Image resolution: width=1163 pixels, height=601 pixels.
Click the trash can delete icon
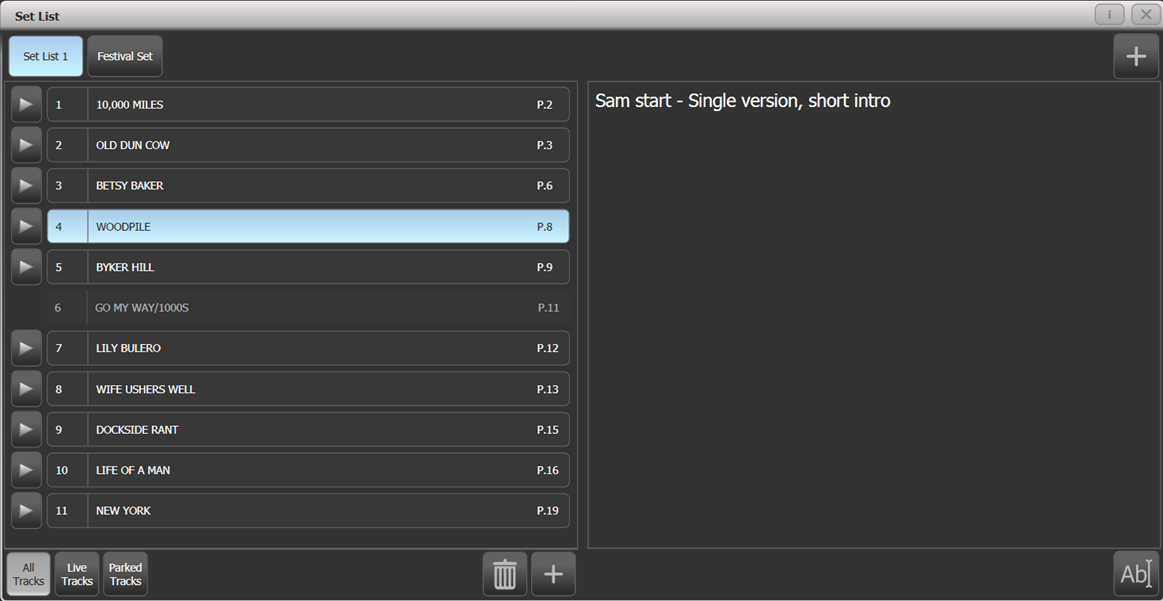(x=505, y=574)
